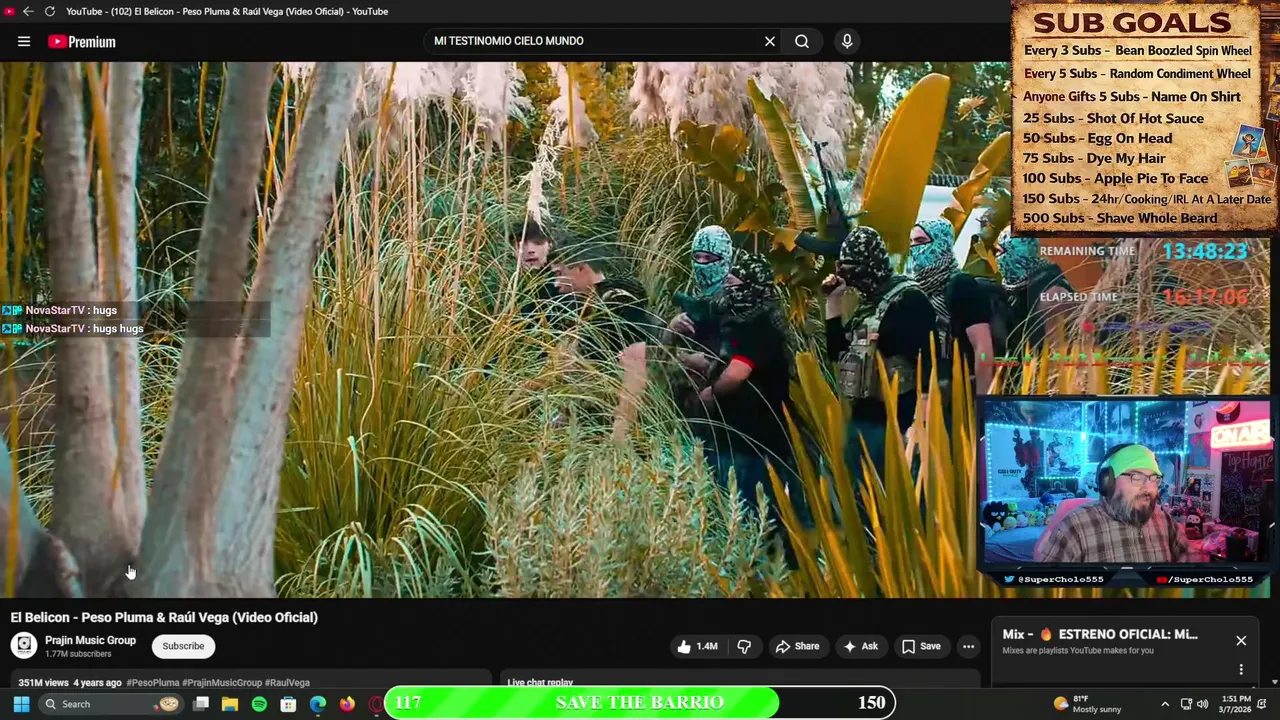This screenshot has height=720, width=1280.
Task: Focus the YouTube search input field
Action: (x=595, y=41)
